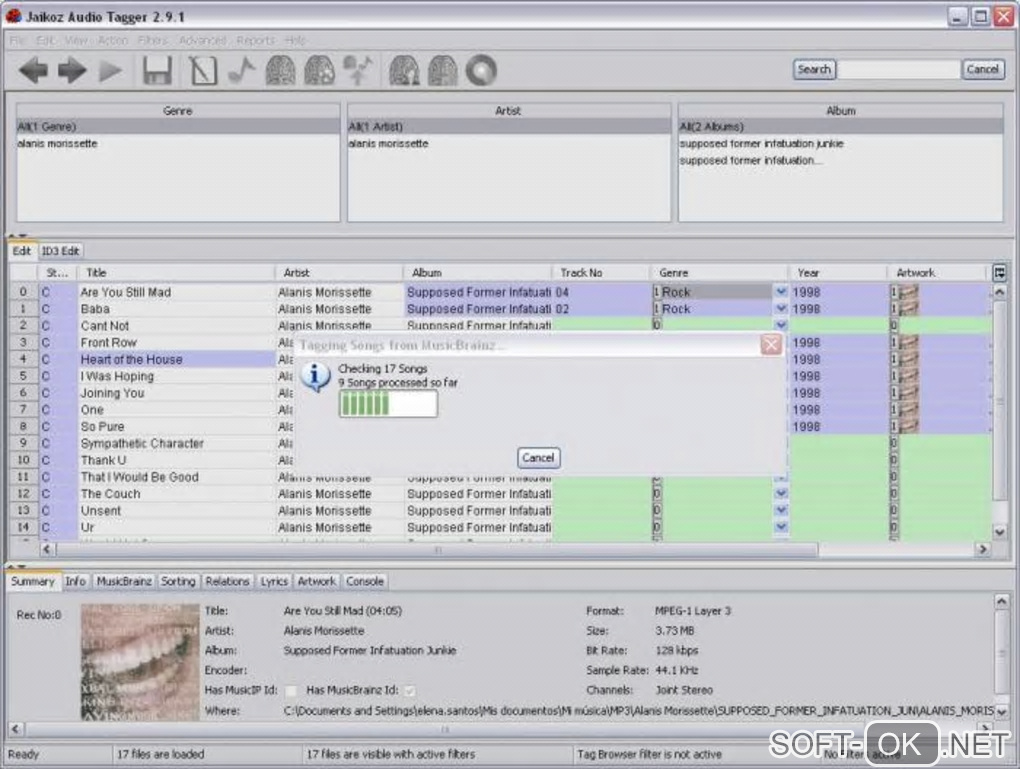This screenshot has height=769, width=1020.
Task: Select the 'Joining You' title cell
Action: click(x=176, y=393)
